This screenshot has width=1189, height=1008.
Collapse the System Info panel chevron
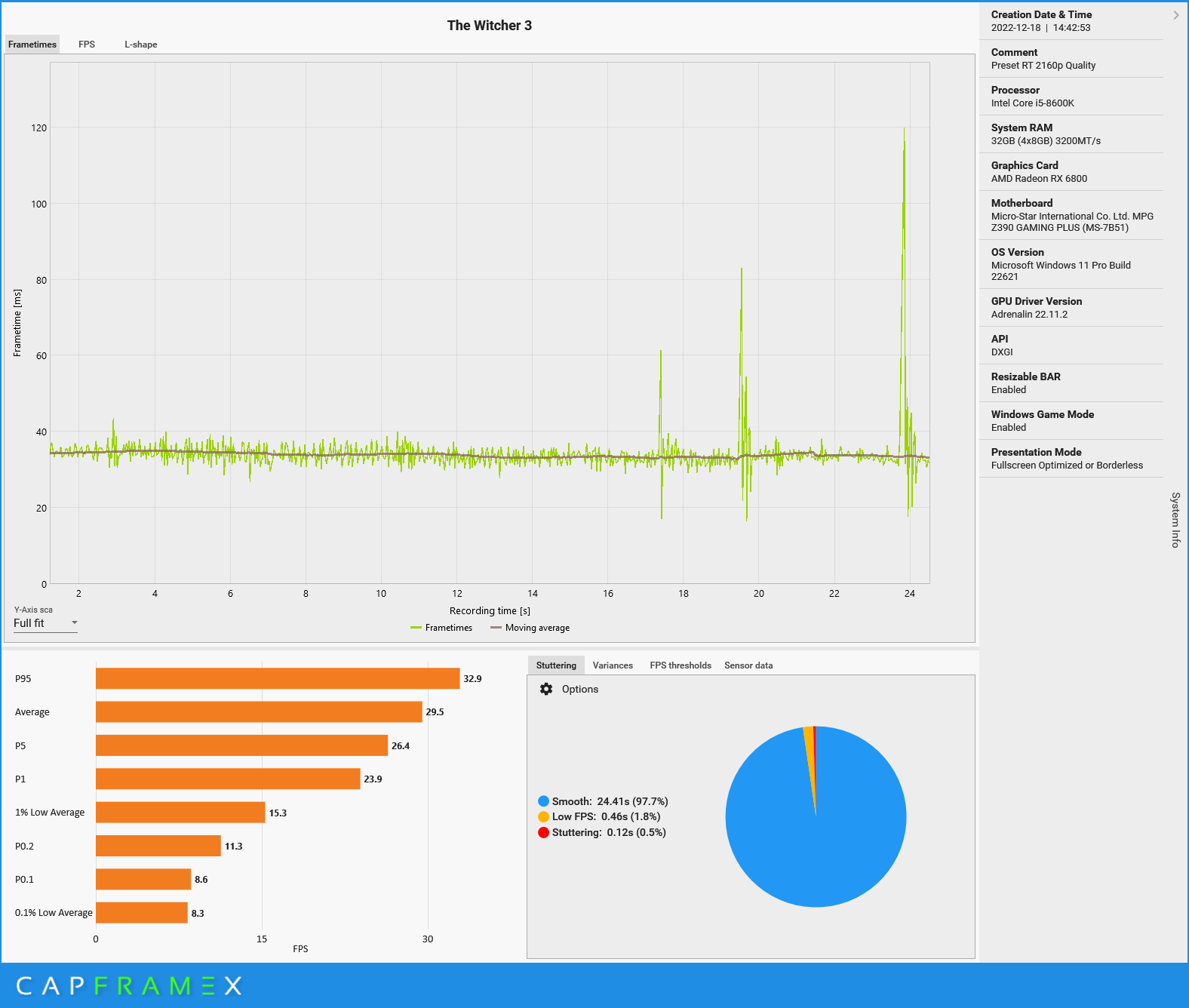pos(1175,15)
